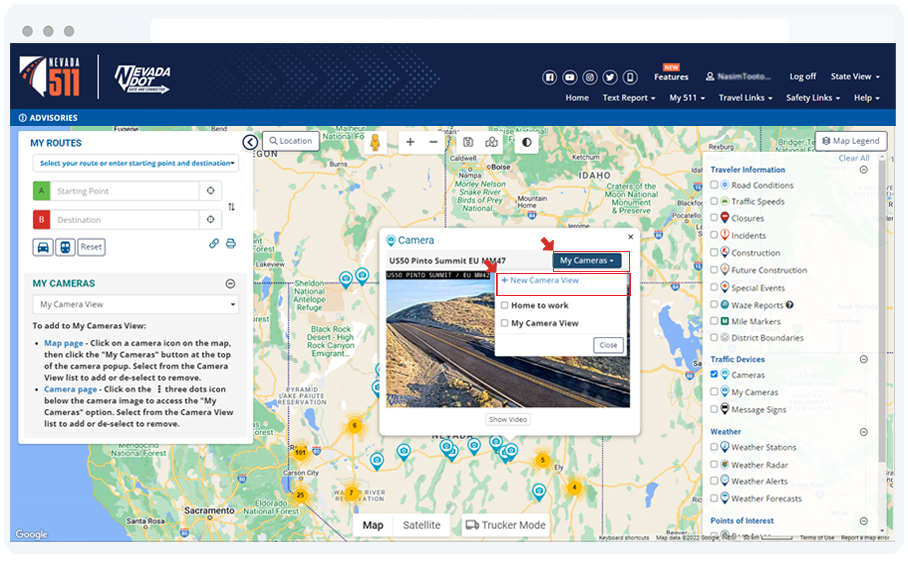Viewport: 908px width, 582px height.
Task: Open the My Cameras dropdown button
Action: (587, 261)
